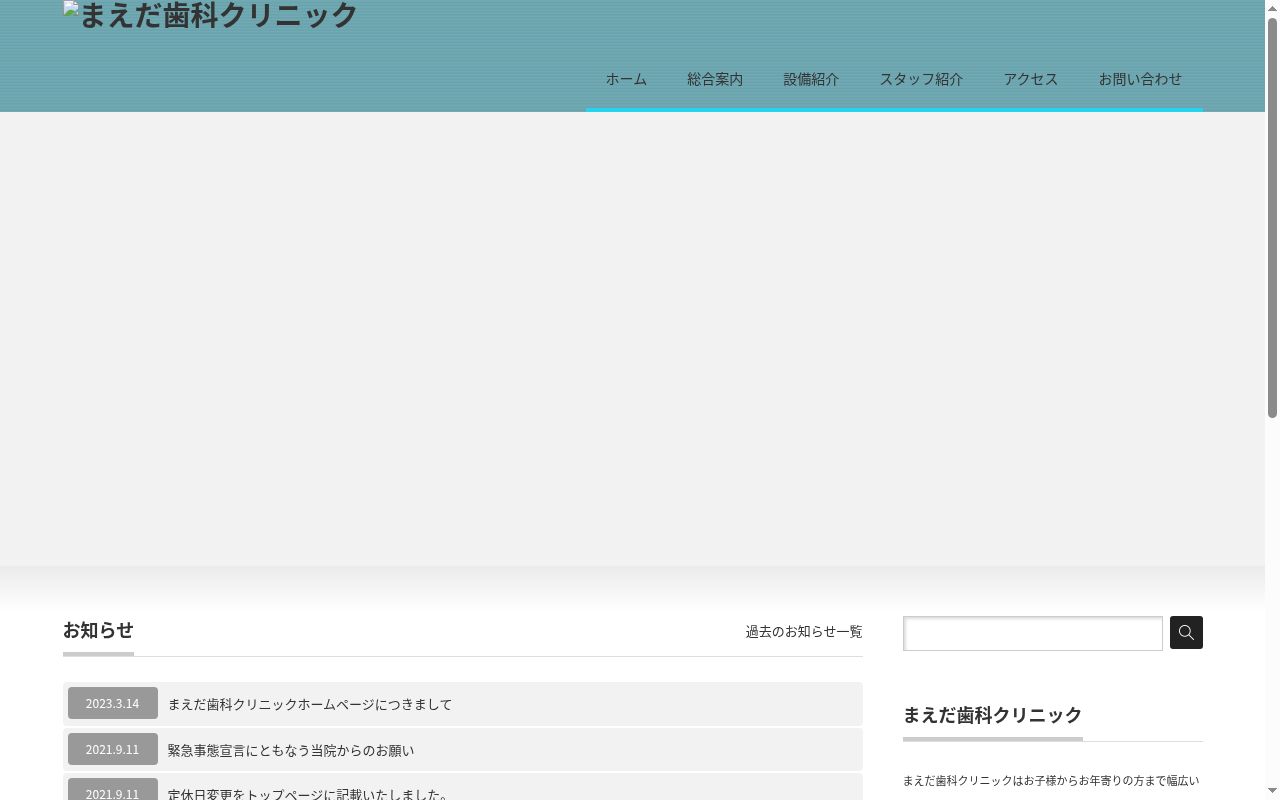This screenshot has height=800, width=1280.
Task: Open news 緊急事態宣言にともなう当院からのお願い
Action: click(x=291, y=750)
